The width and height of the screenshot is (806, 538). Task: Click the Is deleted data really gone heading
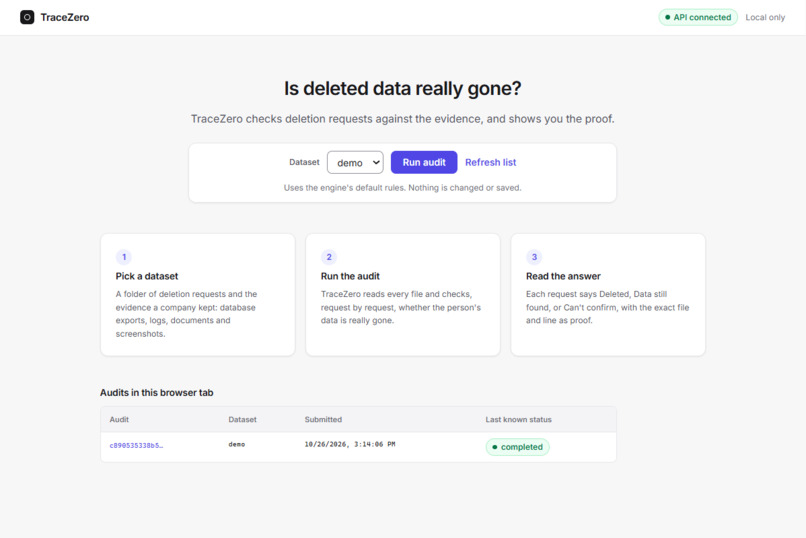(402, 88)
